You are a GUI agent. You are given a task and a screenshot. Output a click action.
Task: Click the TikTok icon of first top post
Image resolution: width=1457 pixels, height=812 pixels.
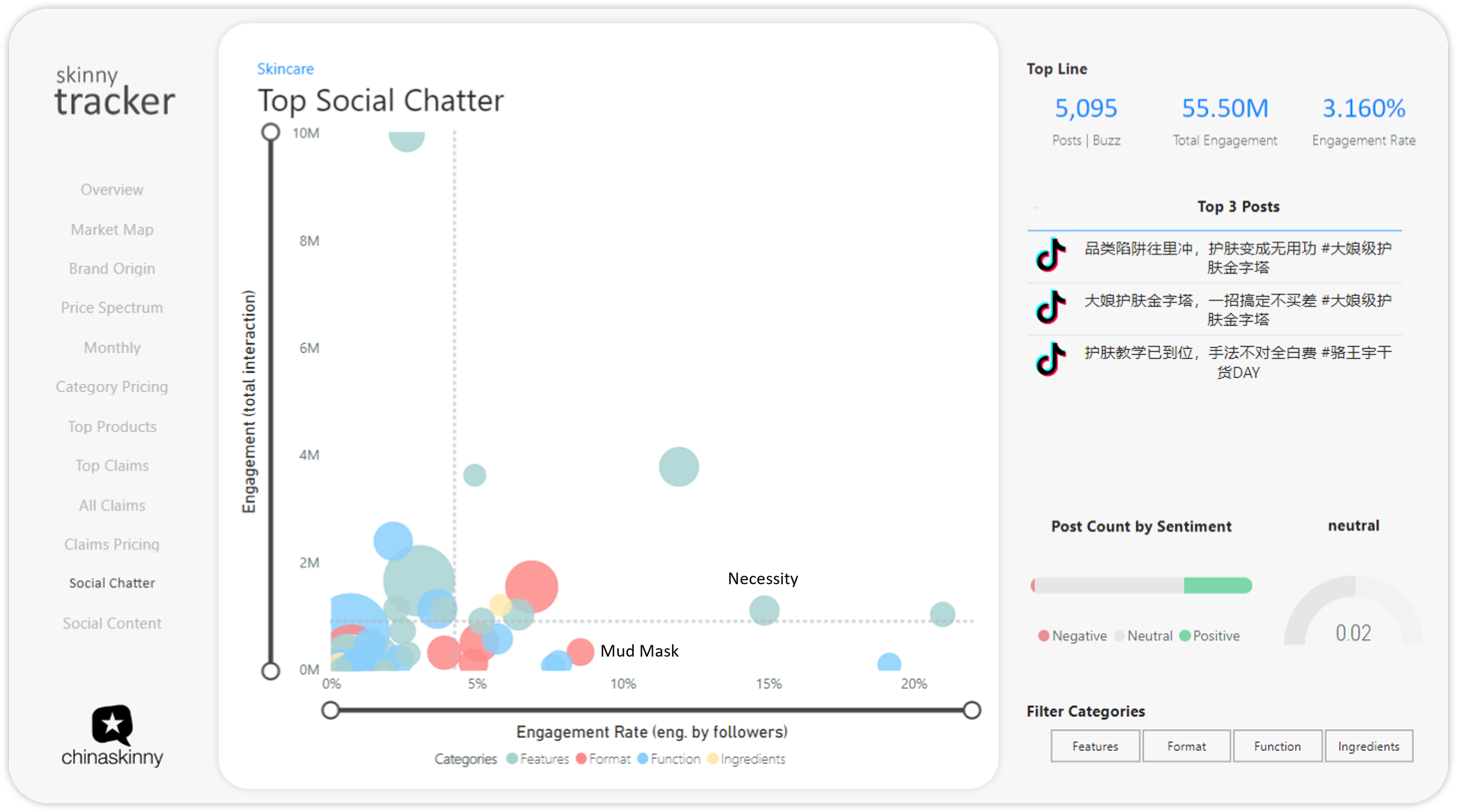coord(1051,255)
